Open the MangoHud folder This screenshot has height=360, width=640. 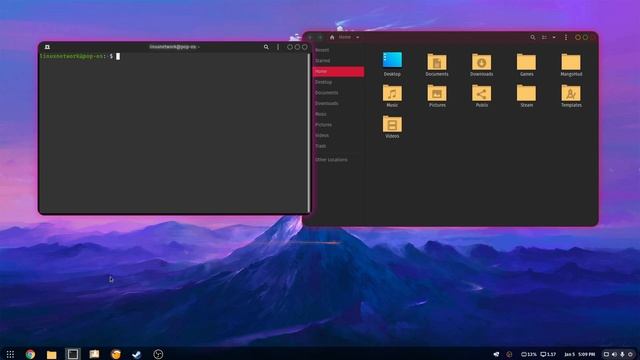click(x=571, y=62)
